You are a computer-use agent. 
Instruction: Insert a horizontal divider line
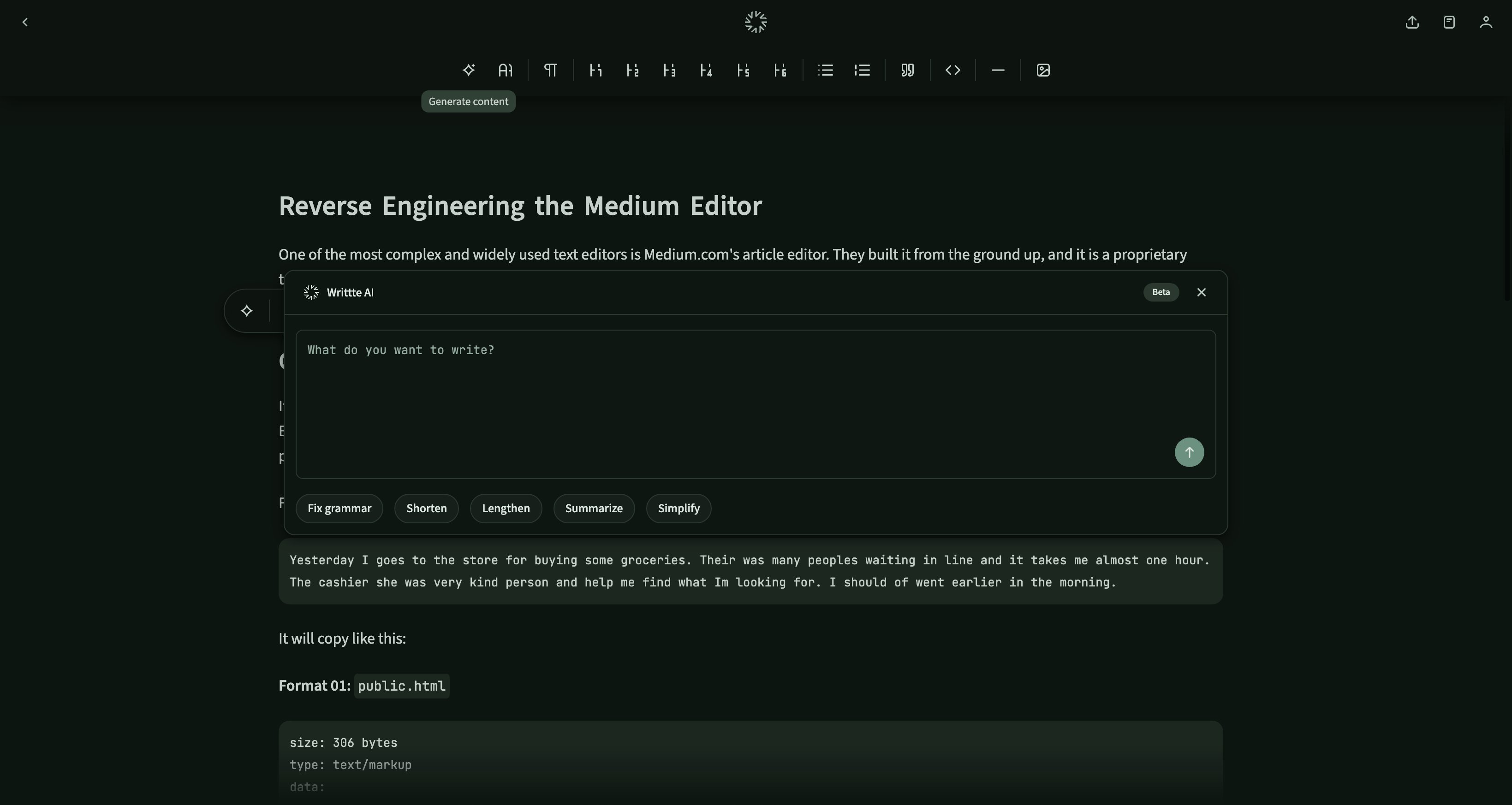998,71
